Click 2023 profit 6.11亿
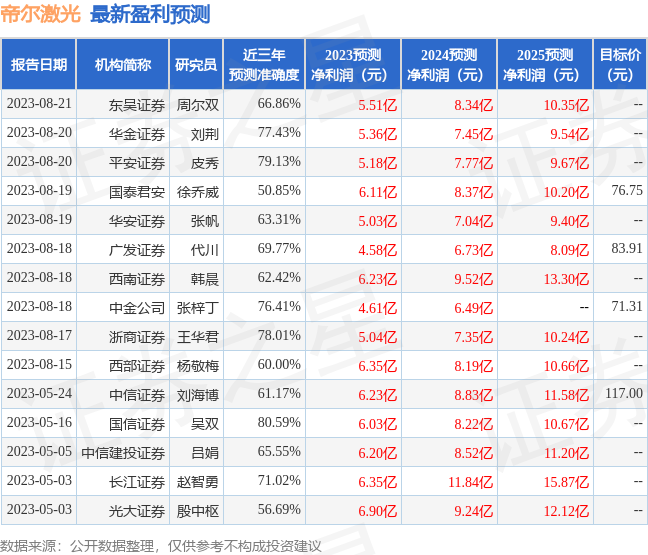648x555 pixels. (377, 192)
